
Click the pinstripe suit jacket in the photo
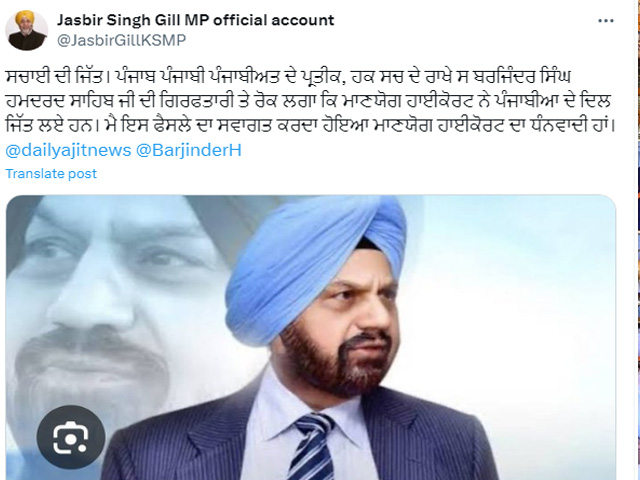pyautogui.click(x=429, y=441)
